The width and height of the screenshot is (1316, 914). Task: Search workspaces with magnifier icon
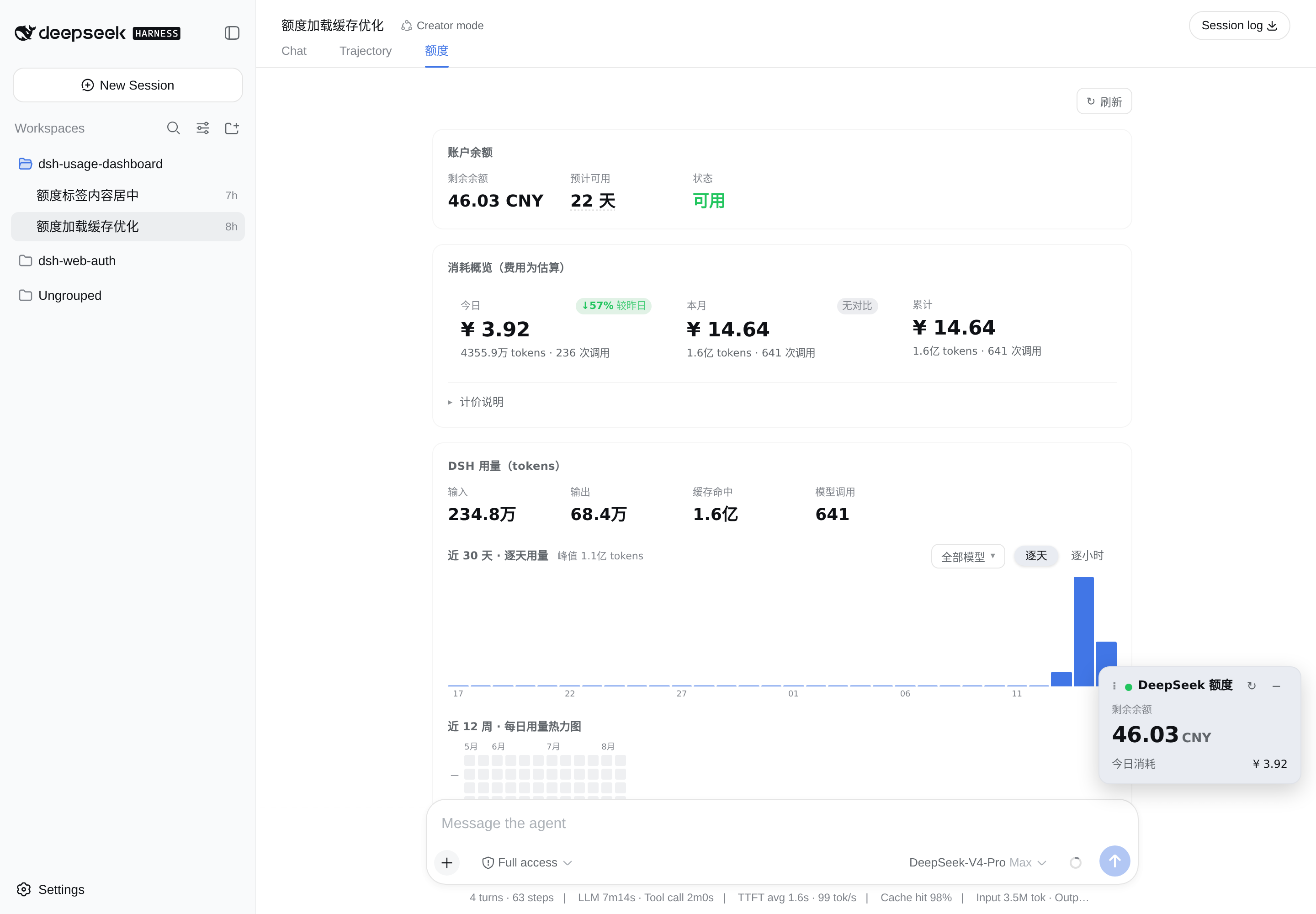pos(174,128)
